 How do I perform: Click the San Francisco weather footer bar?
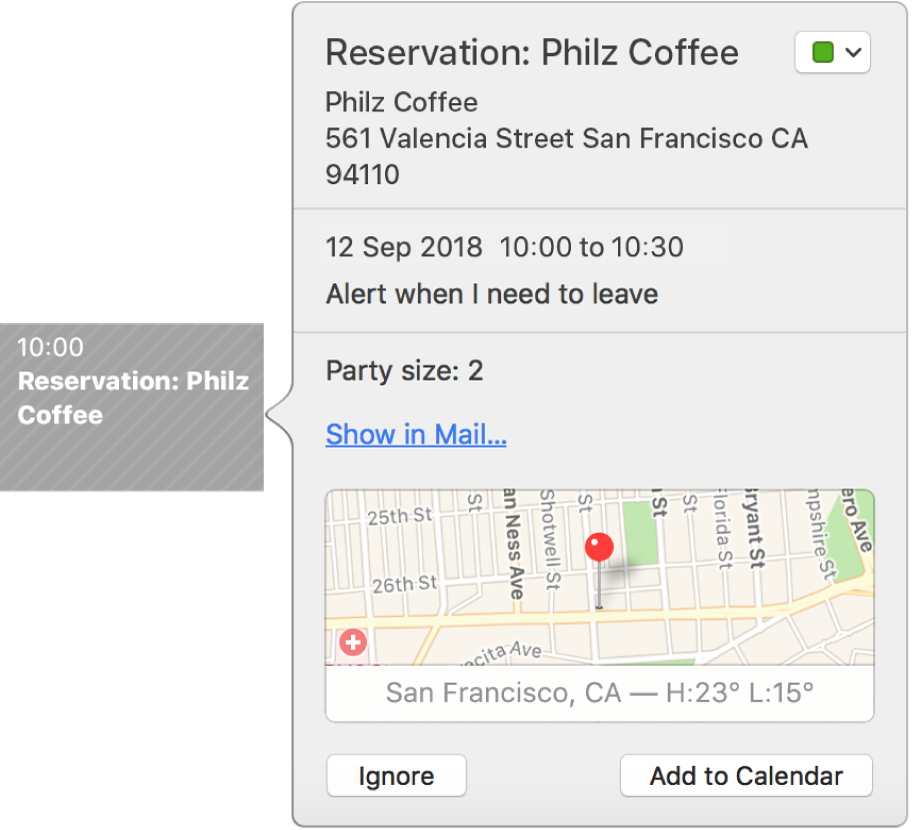point(599,692)
